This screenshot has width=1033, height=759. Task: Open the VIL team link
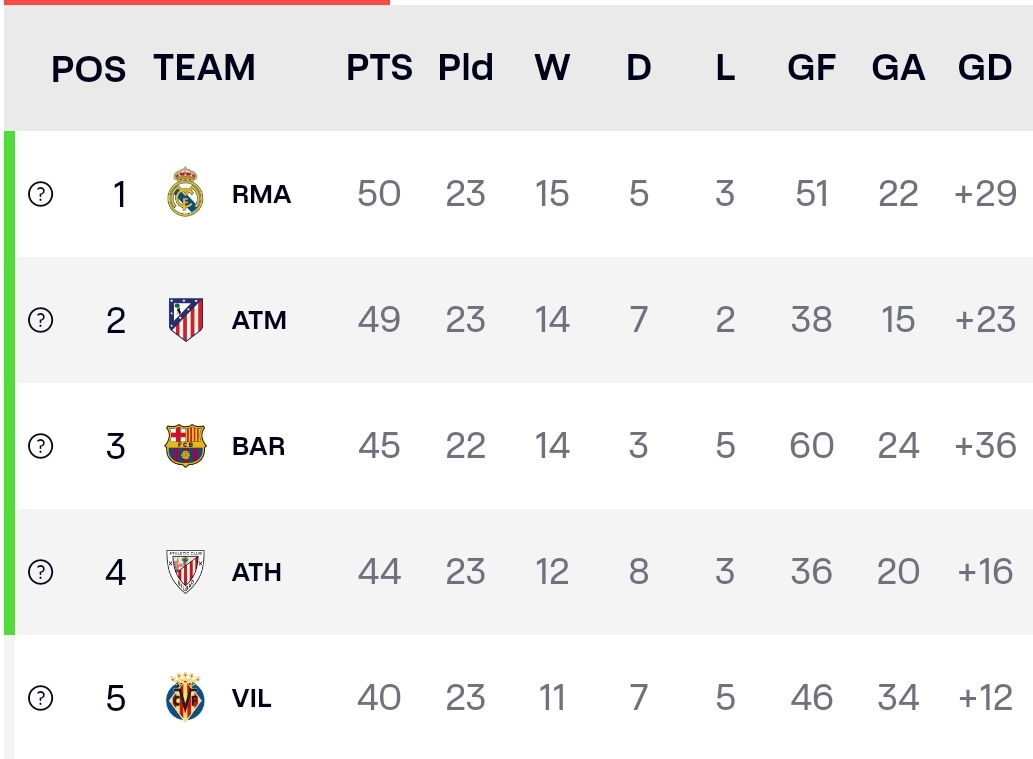point(252,698)
